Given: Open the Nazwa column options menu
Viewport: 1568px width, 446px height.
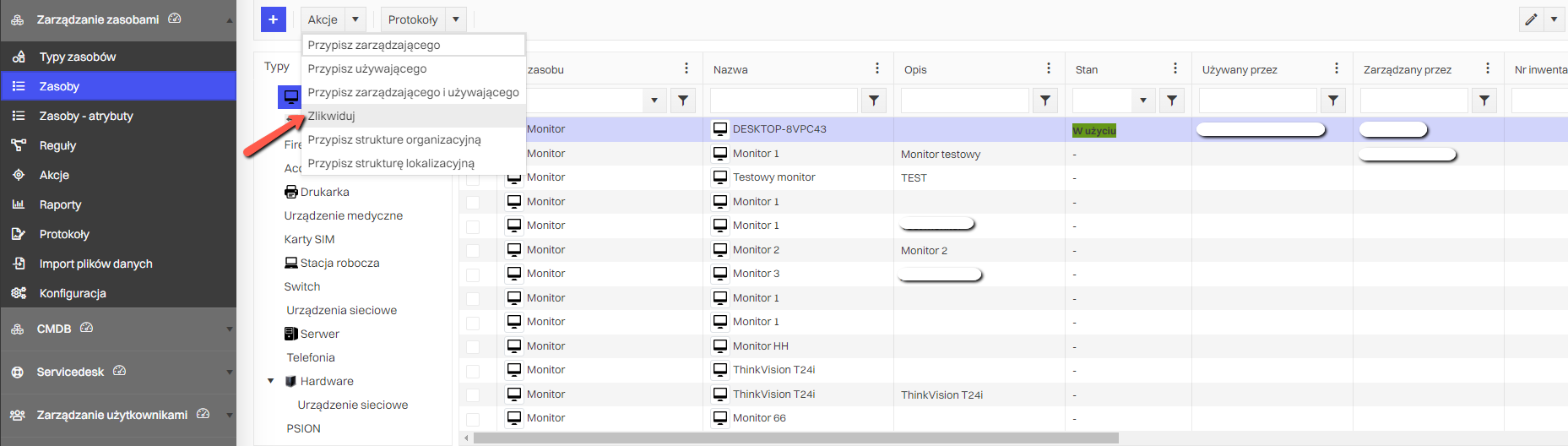Looking at the screenshot, I should 877,68.
